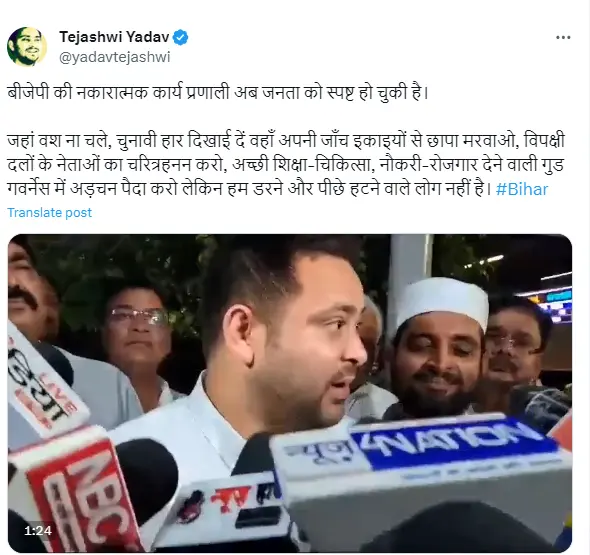The height and width of the screenshot is (555, 590).
Task: Open the three-dot more options menu
Action: pyautogui.click(x=563, y=37)
